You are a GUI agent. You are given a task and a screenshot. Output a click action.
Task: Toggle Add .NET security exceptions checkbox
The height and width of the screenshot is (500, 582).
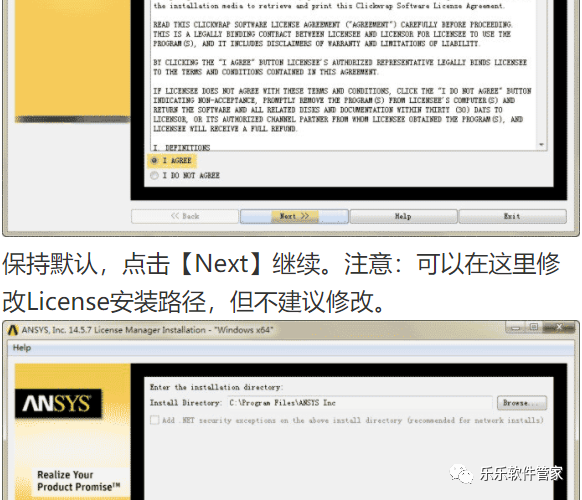coord(154,420)
